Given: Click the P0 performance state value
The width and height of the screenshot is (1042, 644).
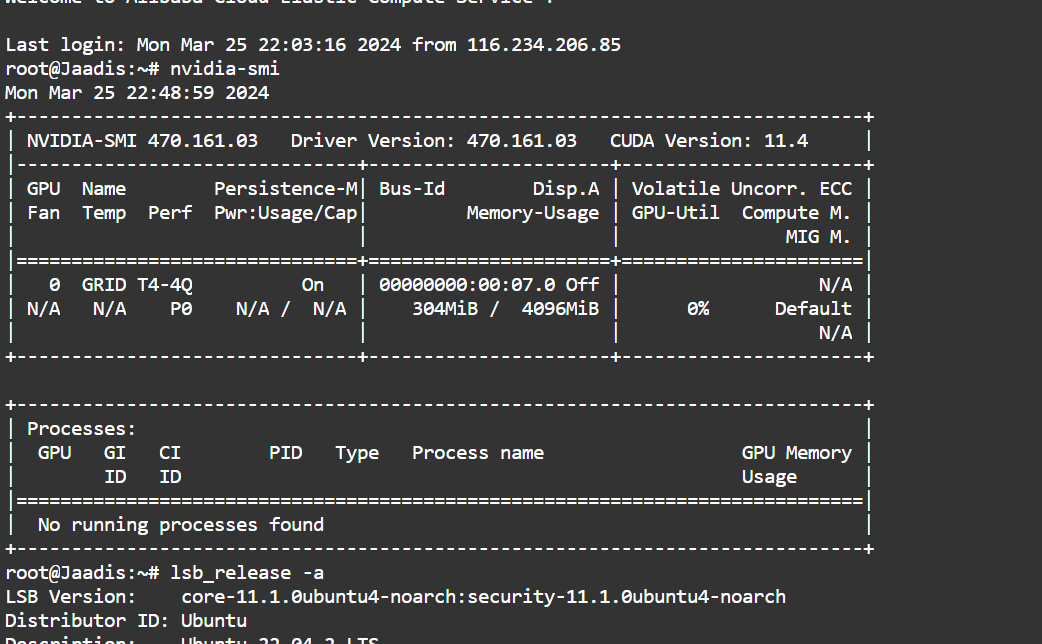Looking at the screenshot, I should [180, 309].
